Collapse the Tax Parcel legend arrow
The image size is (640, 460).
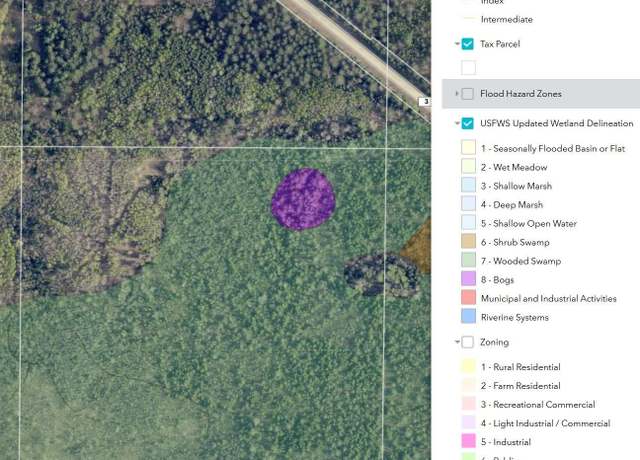[457, 44]
